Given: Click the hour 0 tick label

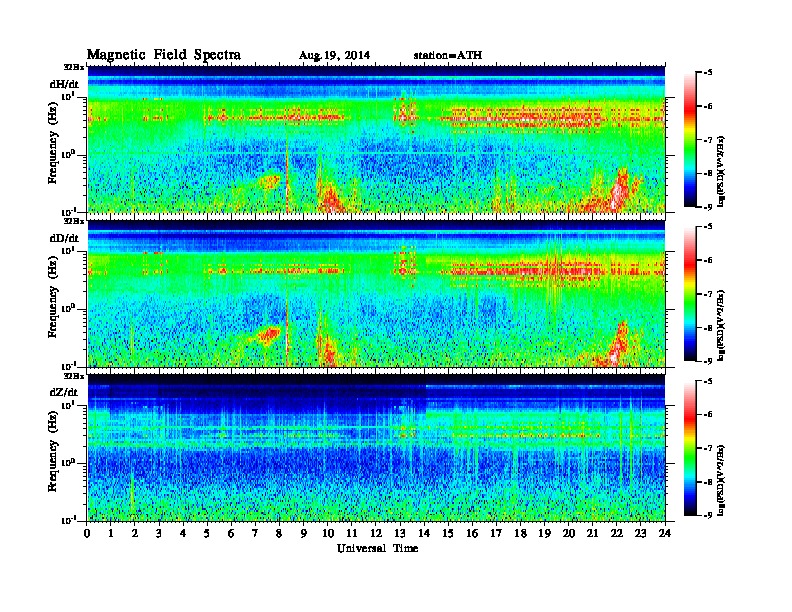Looking at the screenshot, I should point(87,533).
